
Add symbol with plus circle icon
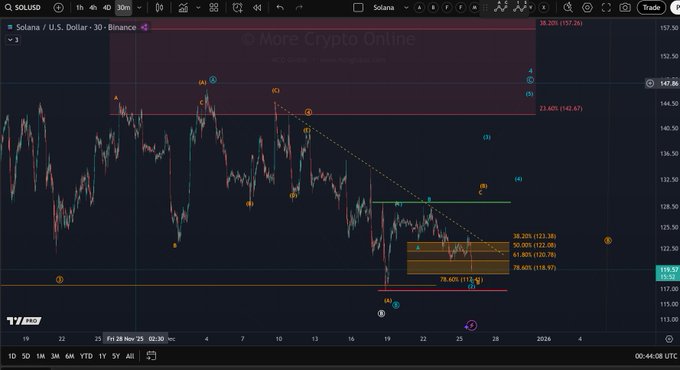pos(59,8)
